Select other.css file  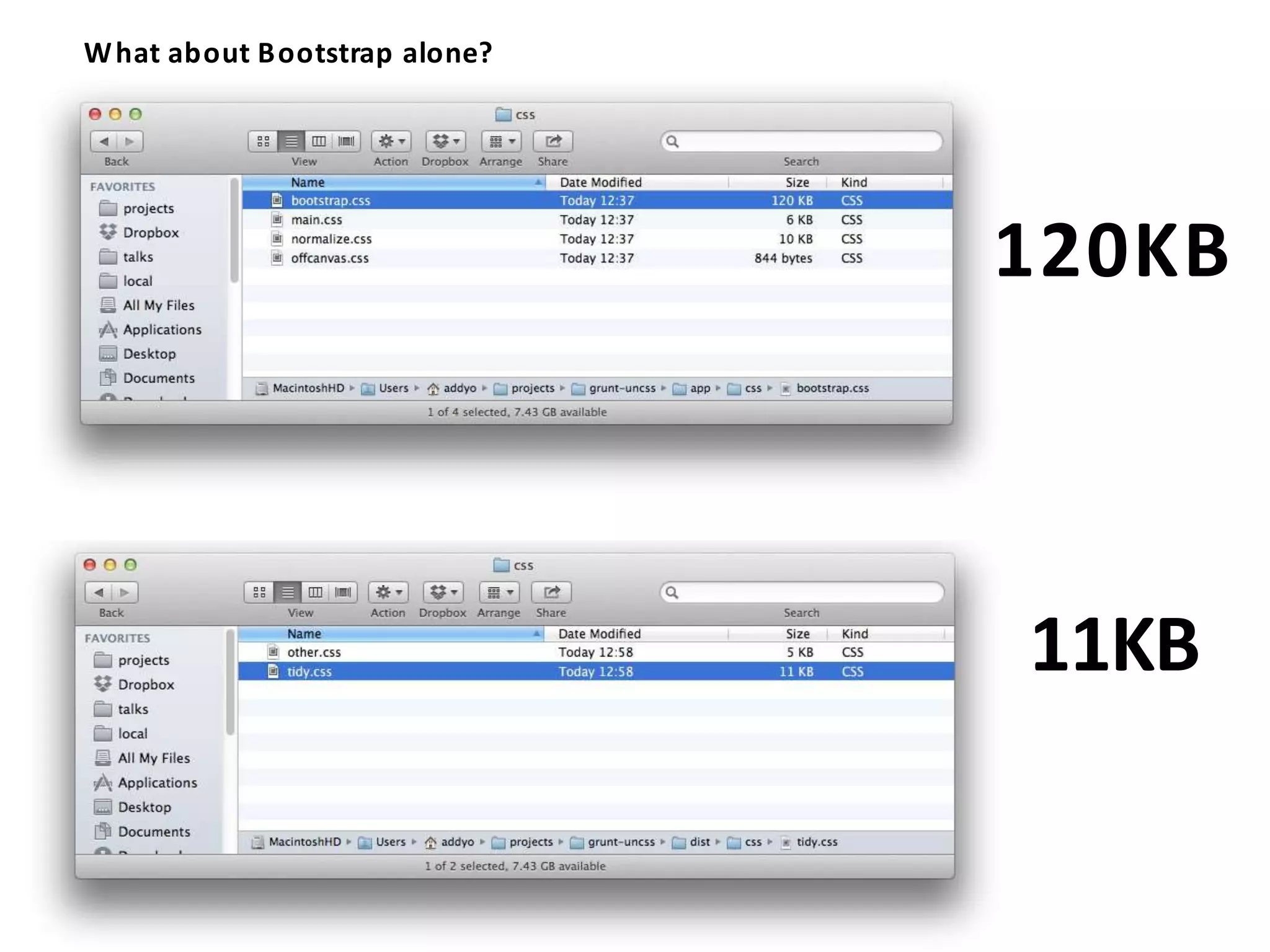pyautogui.click(x=596, y=652)
